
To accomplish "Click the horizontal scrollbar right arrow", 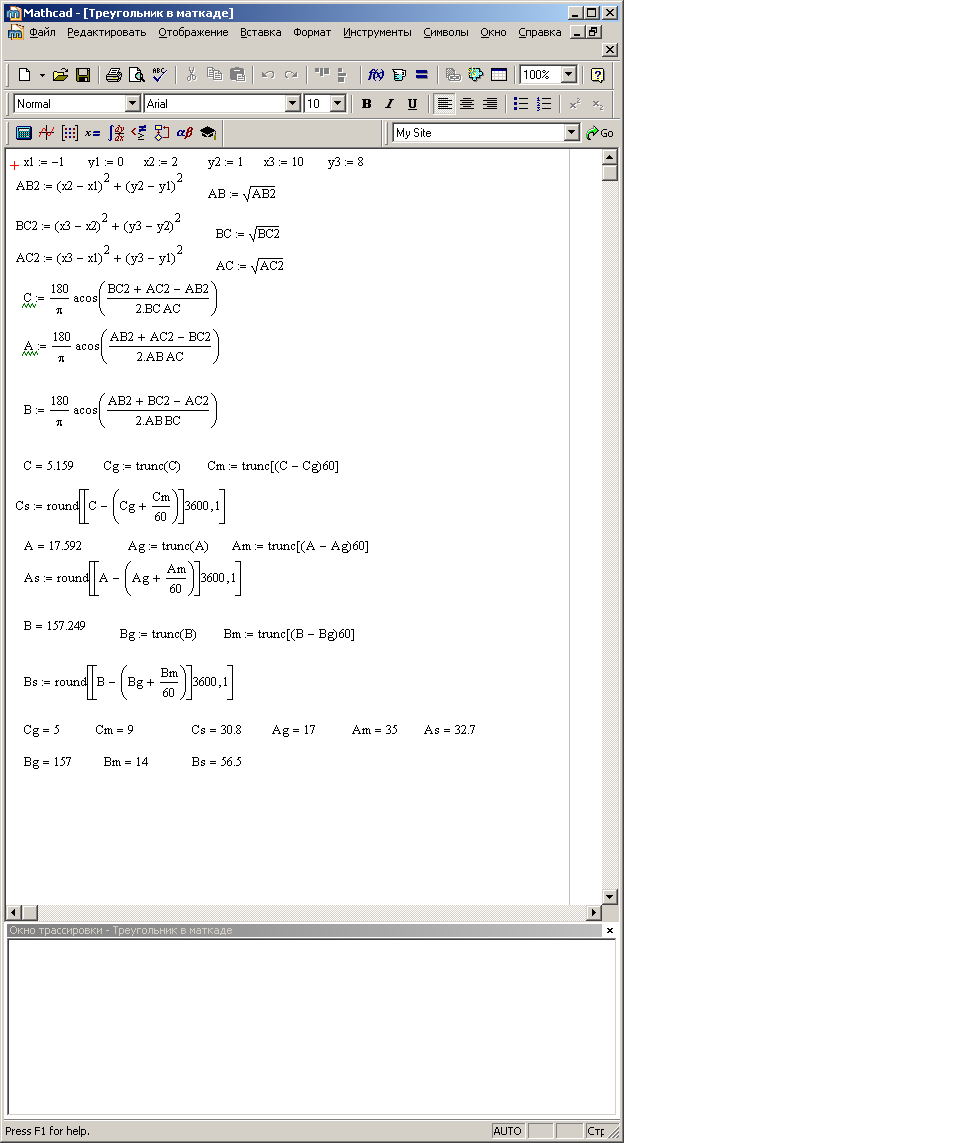I will 594,913.
